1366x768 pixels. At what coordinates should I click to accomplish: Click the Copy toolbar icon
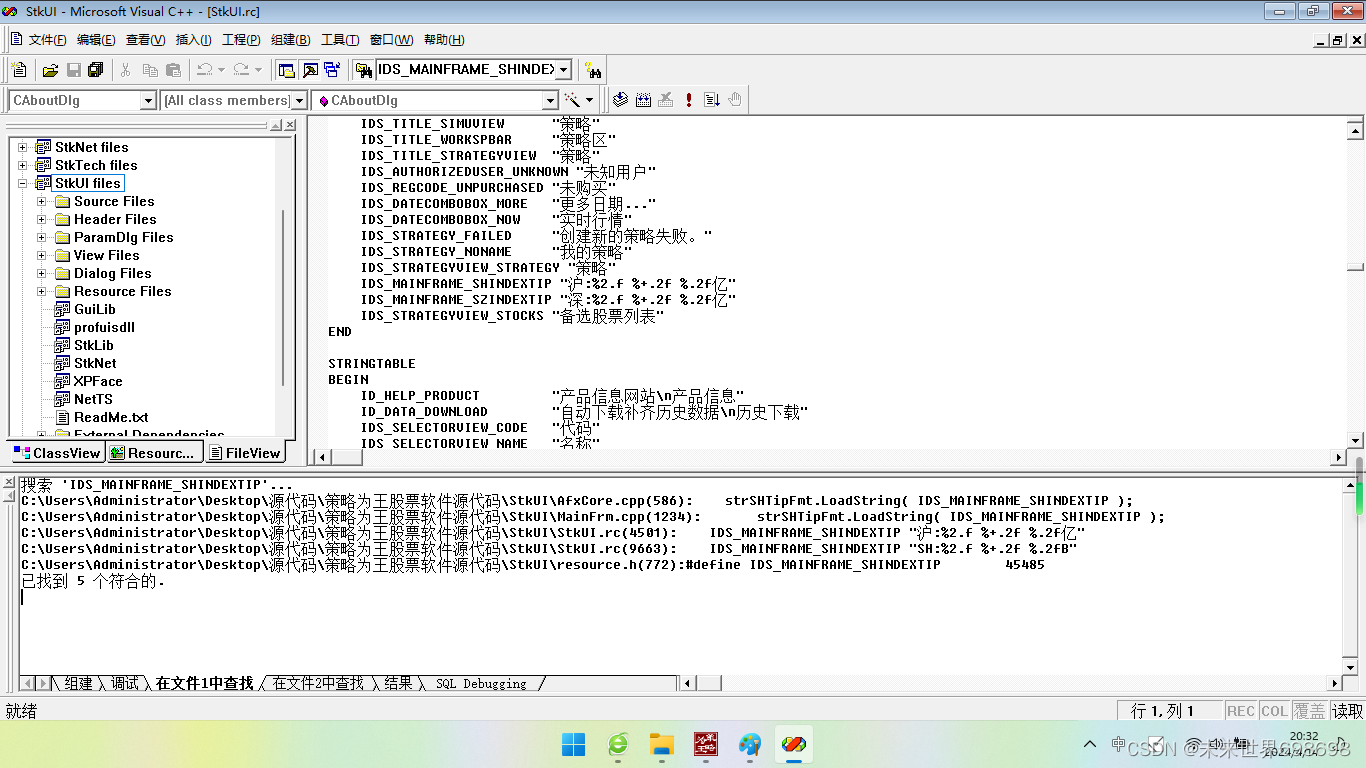click(150, 69)
